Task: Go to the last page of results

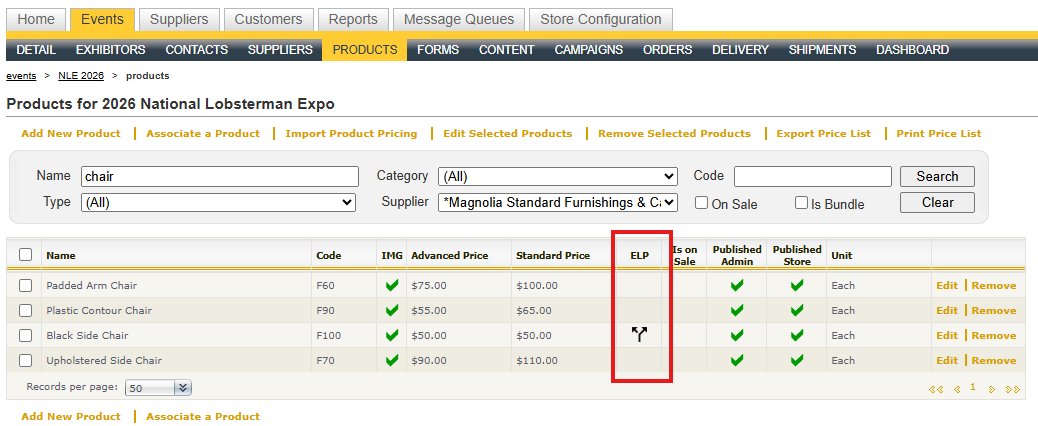Action: click(1012, 388)
